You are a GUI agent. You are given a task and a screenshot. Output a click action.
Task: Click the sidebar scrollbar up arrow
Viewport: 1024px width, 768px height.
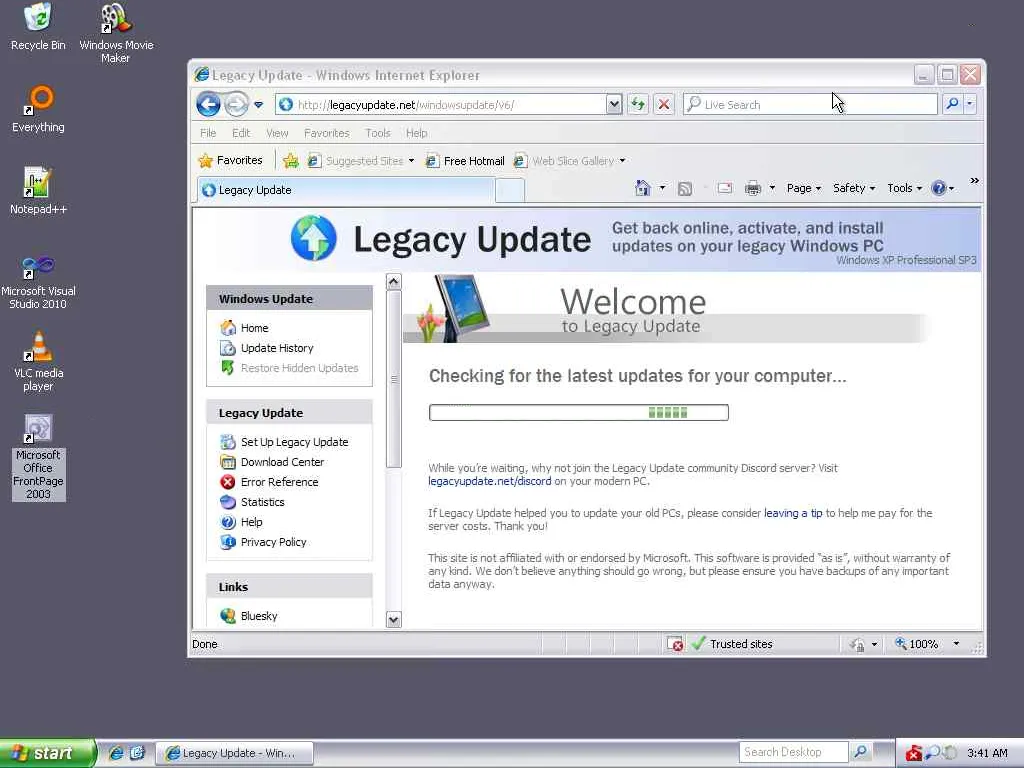[393, 281]
